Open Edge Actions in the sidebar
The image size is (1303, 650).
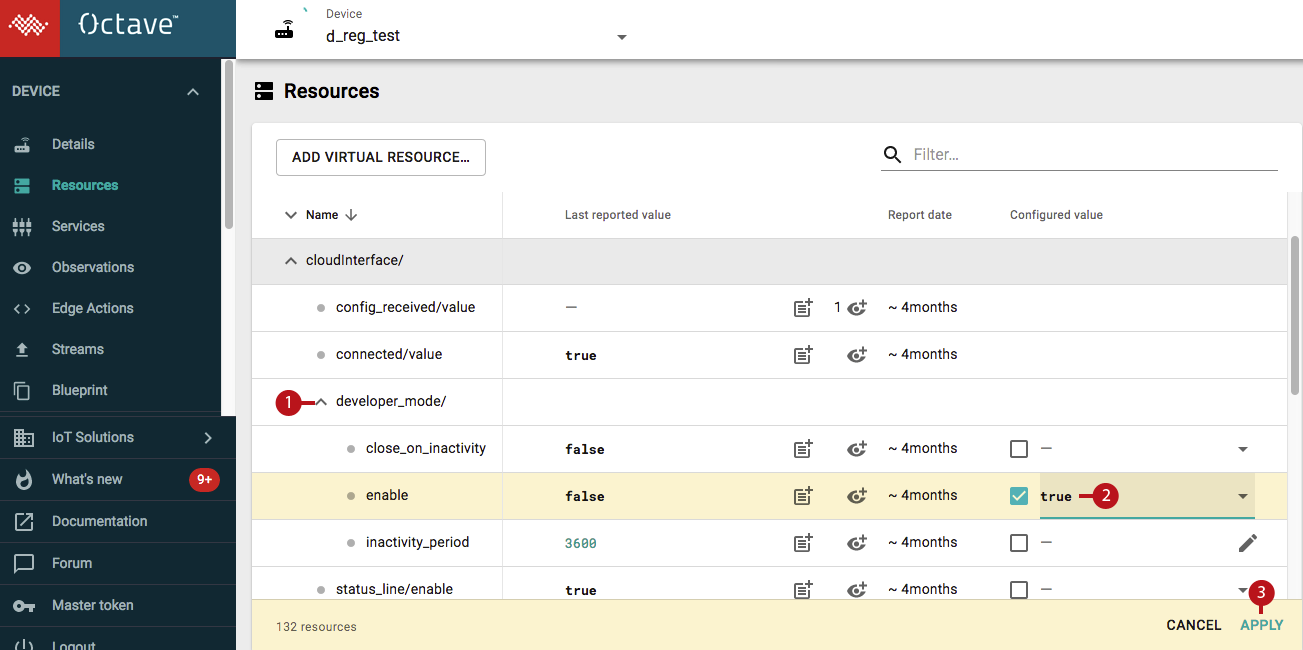click(93, 308)
